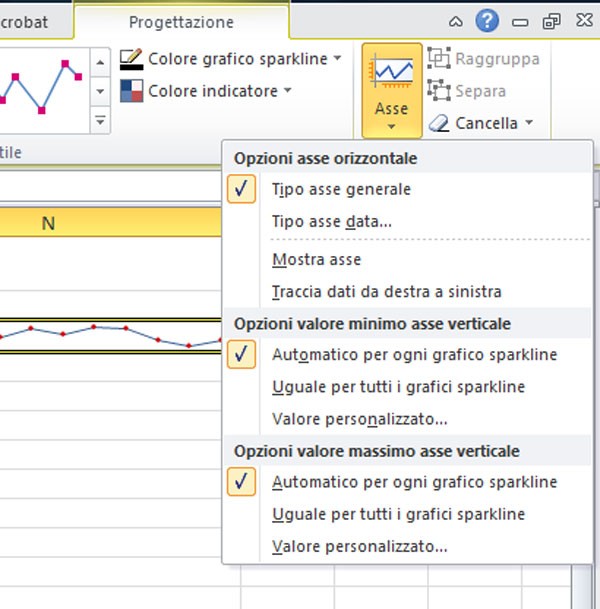The width and height of the screenshot is (600, 609).
Task: Click the Raggruppa group icon
Action: 438,59
